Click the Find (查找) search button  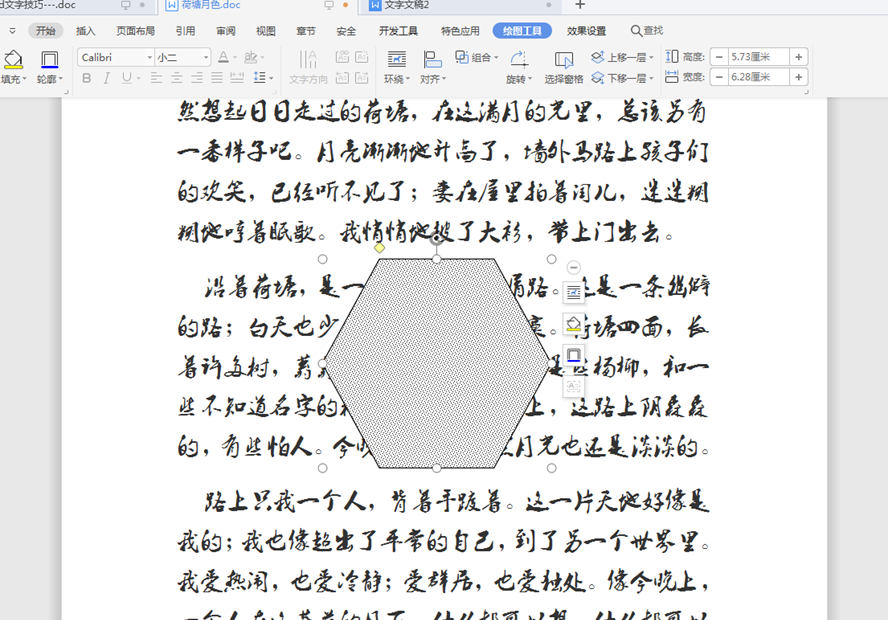tap(647, 31)
